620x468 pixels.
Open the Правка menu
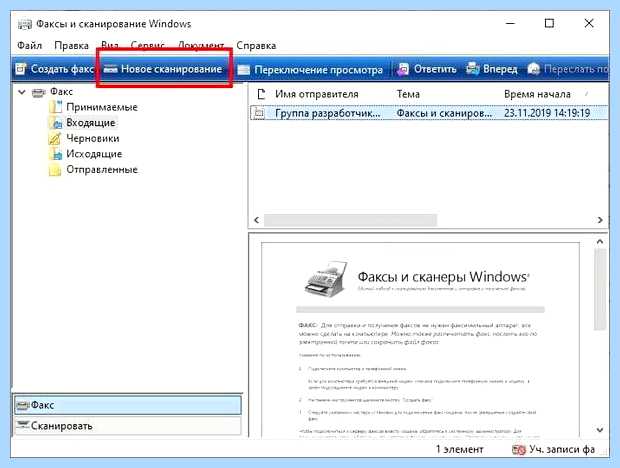point(72,45)
